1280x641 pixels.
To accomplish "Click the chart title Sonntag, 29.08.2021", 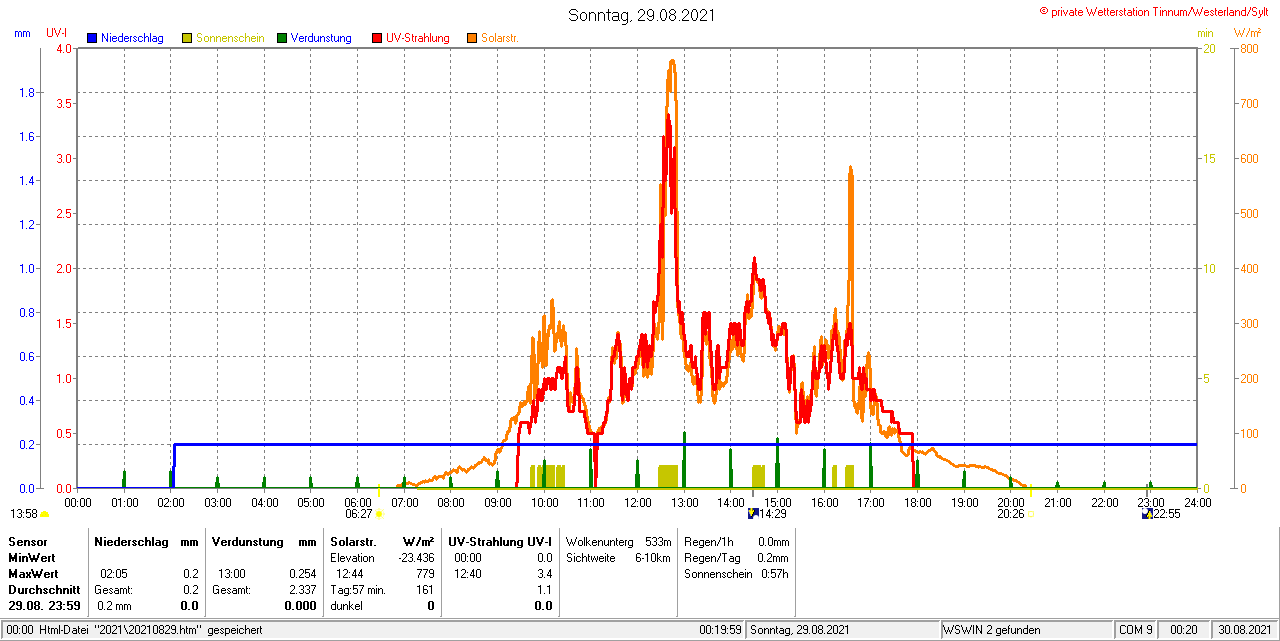I will (x=642, y=15).
